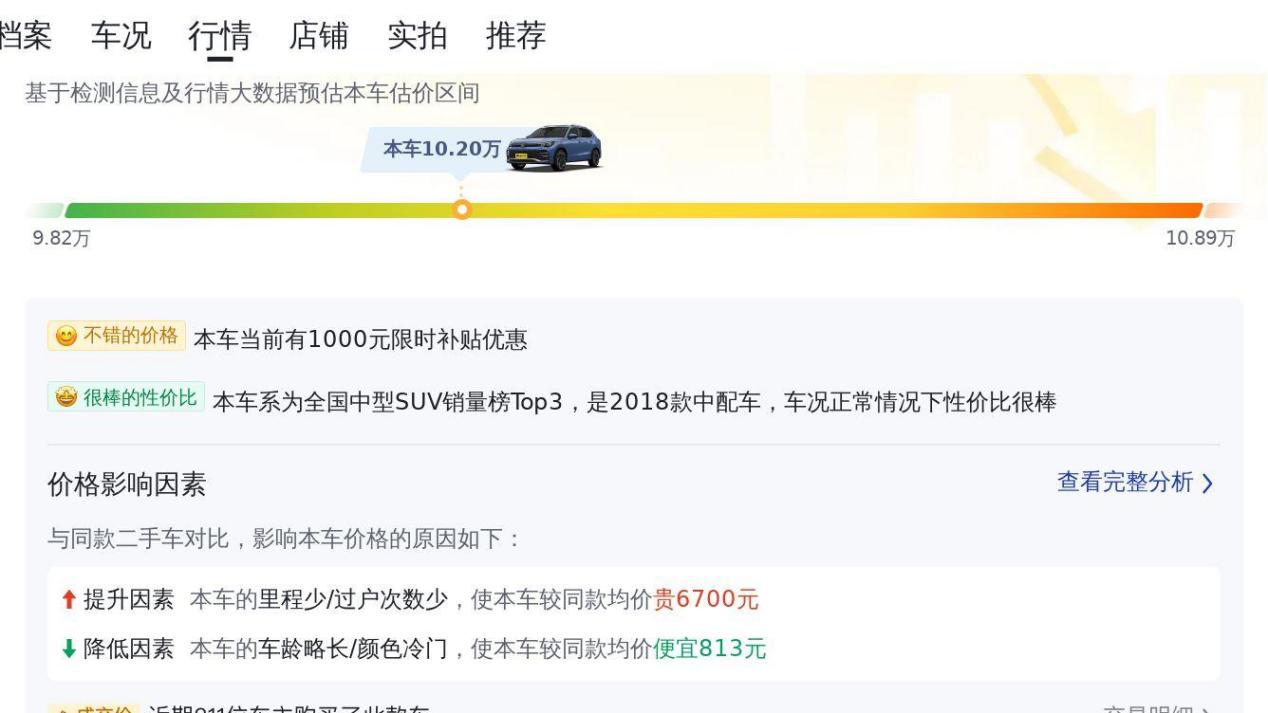This screenshot has height=713, width=1268.
Task: Go to the 店铺 tab
Action: (318, 36)
